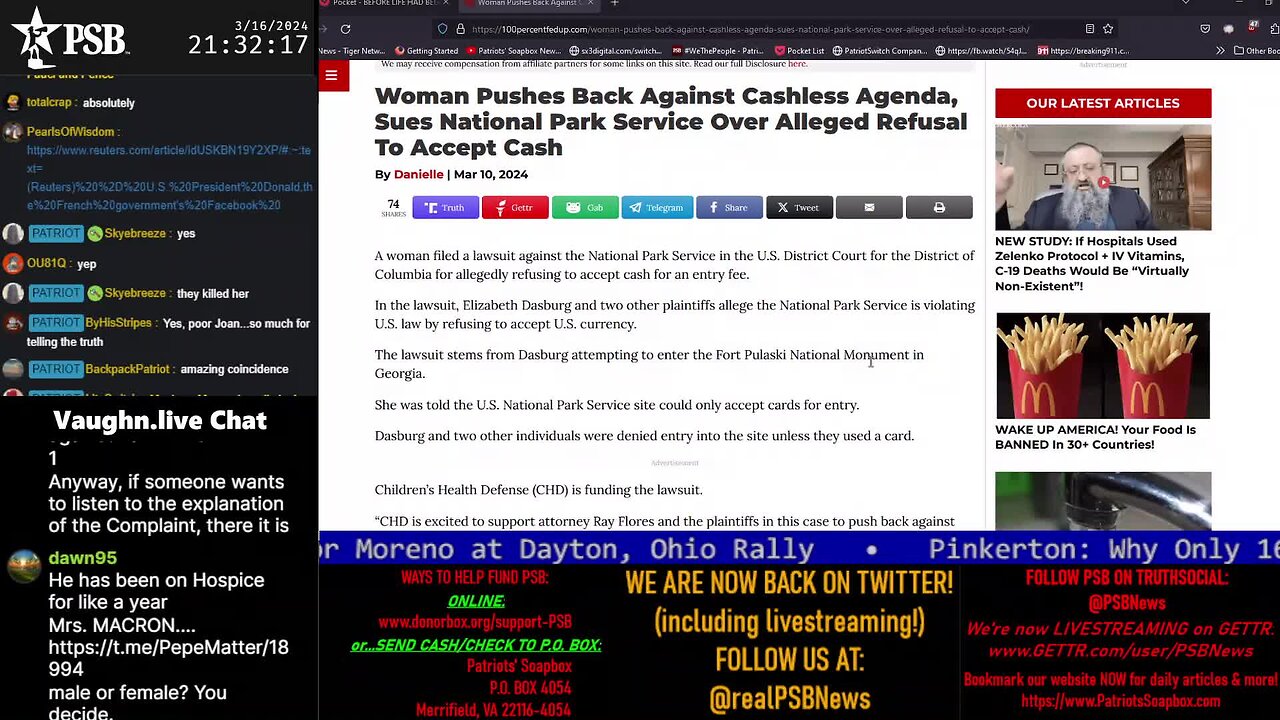1280x720 pixels.
Task: Reload the browser page
Action: pos(345,29)
